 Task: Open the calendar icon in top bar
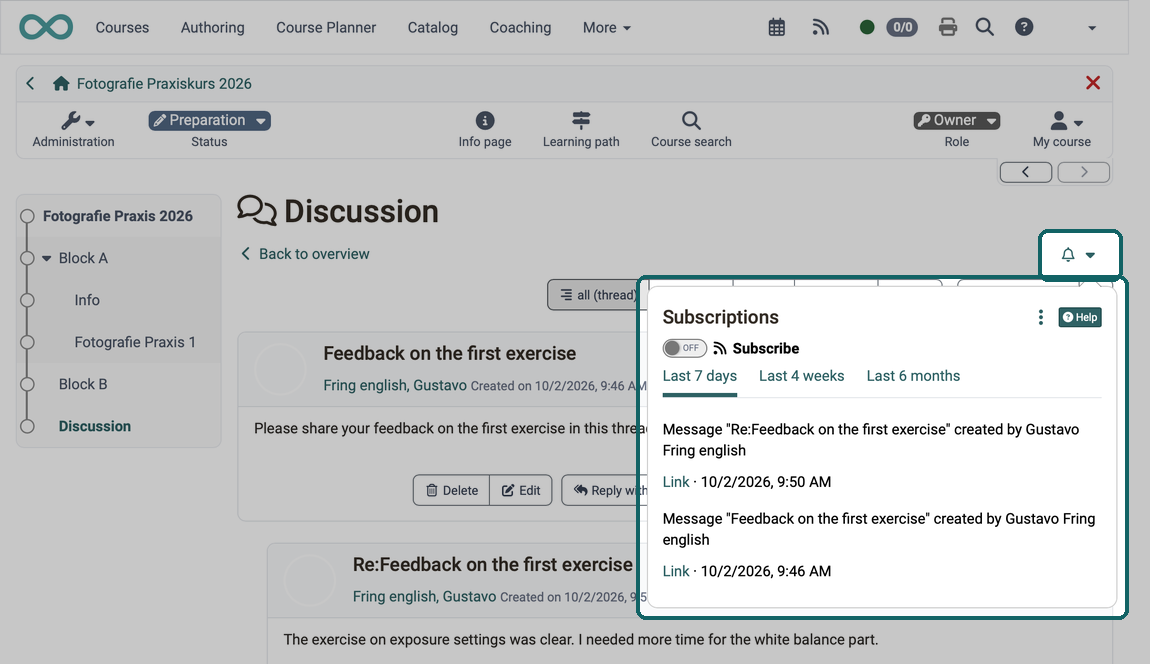(777, 28)
